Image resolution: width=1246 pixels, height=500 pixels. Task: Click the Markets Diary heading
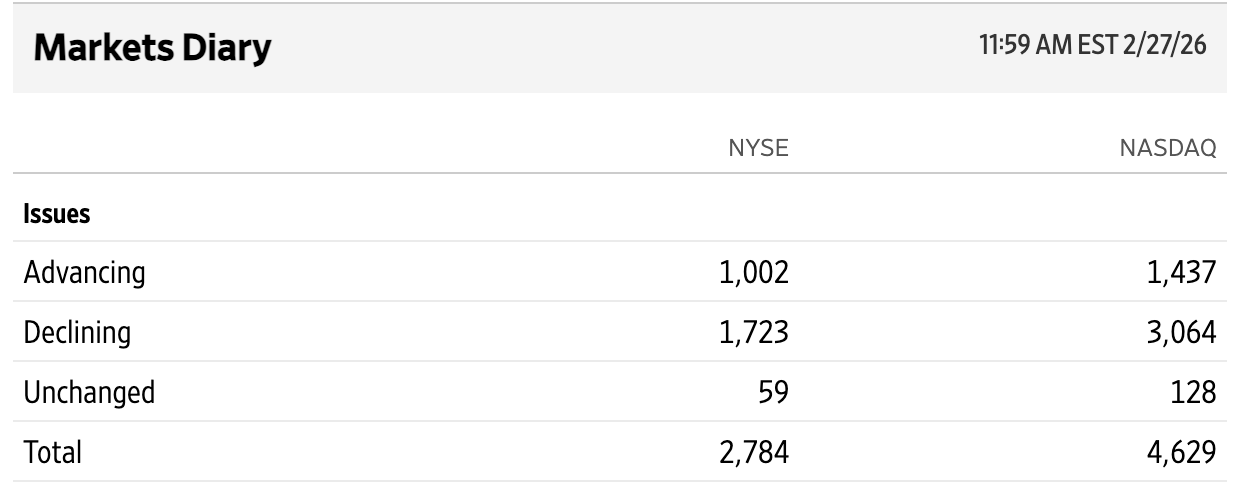(x=152, y=49)
